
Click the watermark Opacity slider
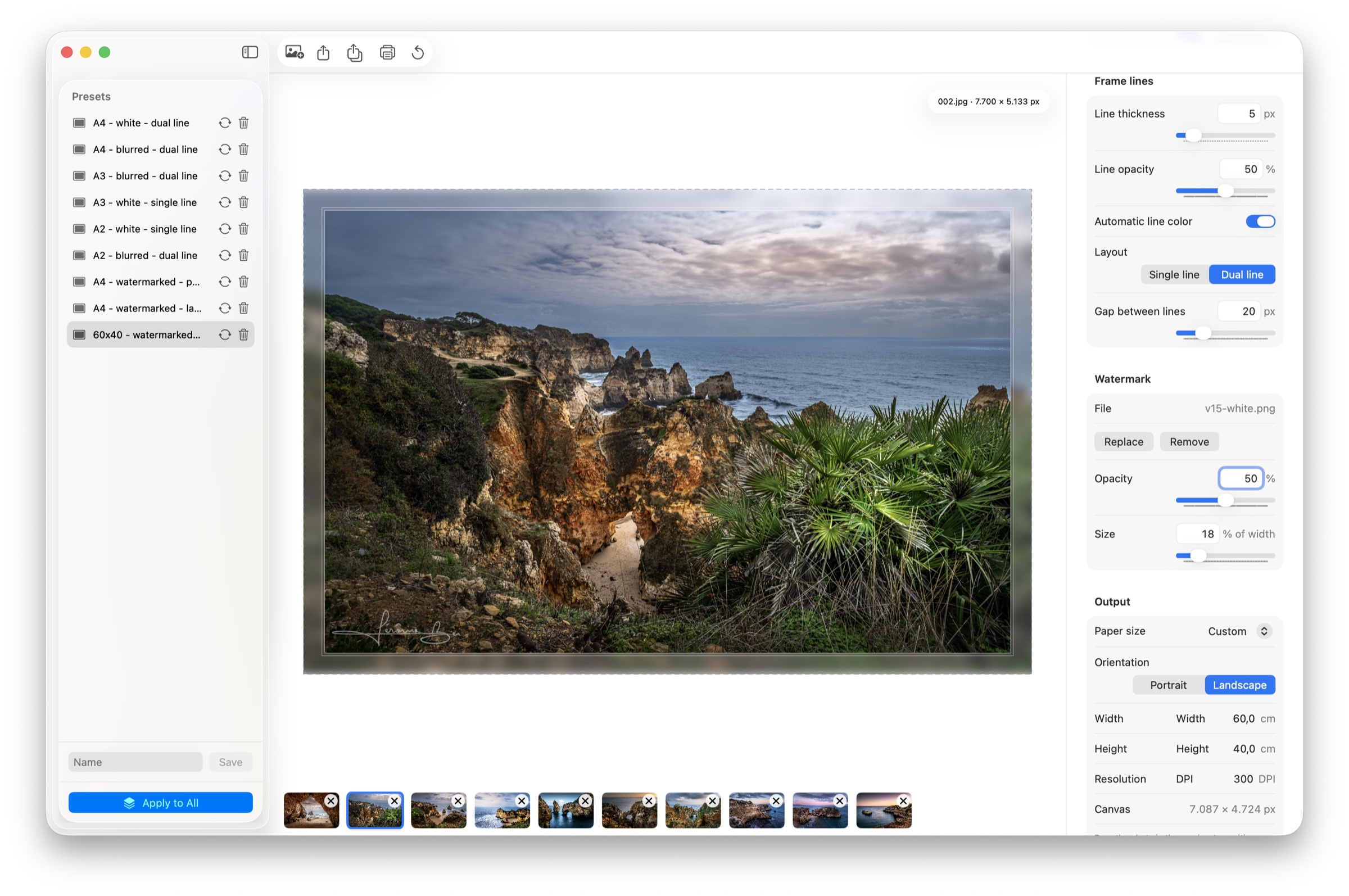(1225, 501)
